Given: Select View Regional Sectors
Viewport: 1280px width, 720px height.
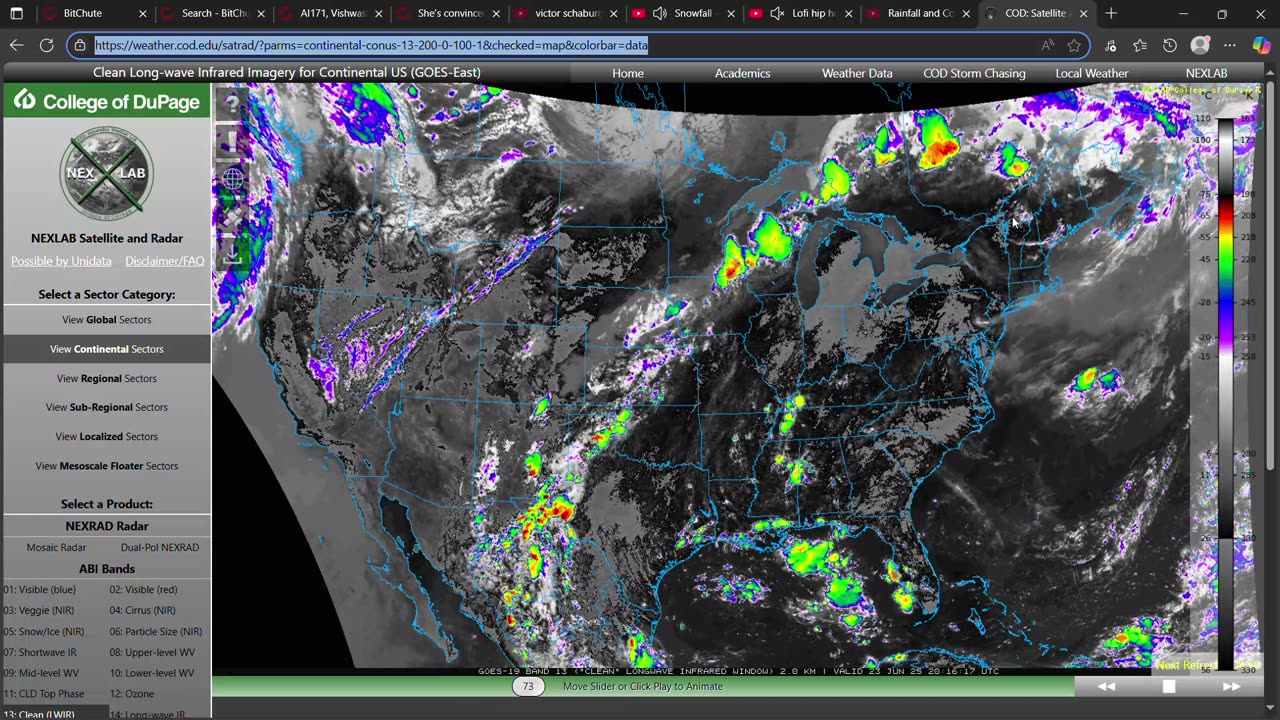Looking at the screenshot, I should pyautogui.click(x=107, y=378).
